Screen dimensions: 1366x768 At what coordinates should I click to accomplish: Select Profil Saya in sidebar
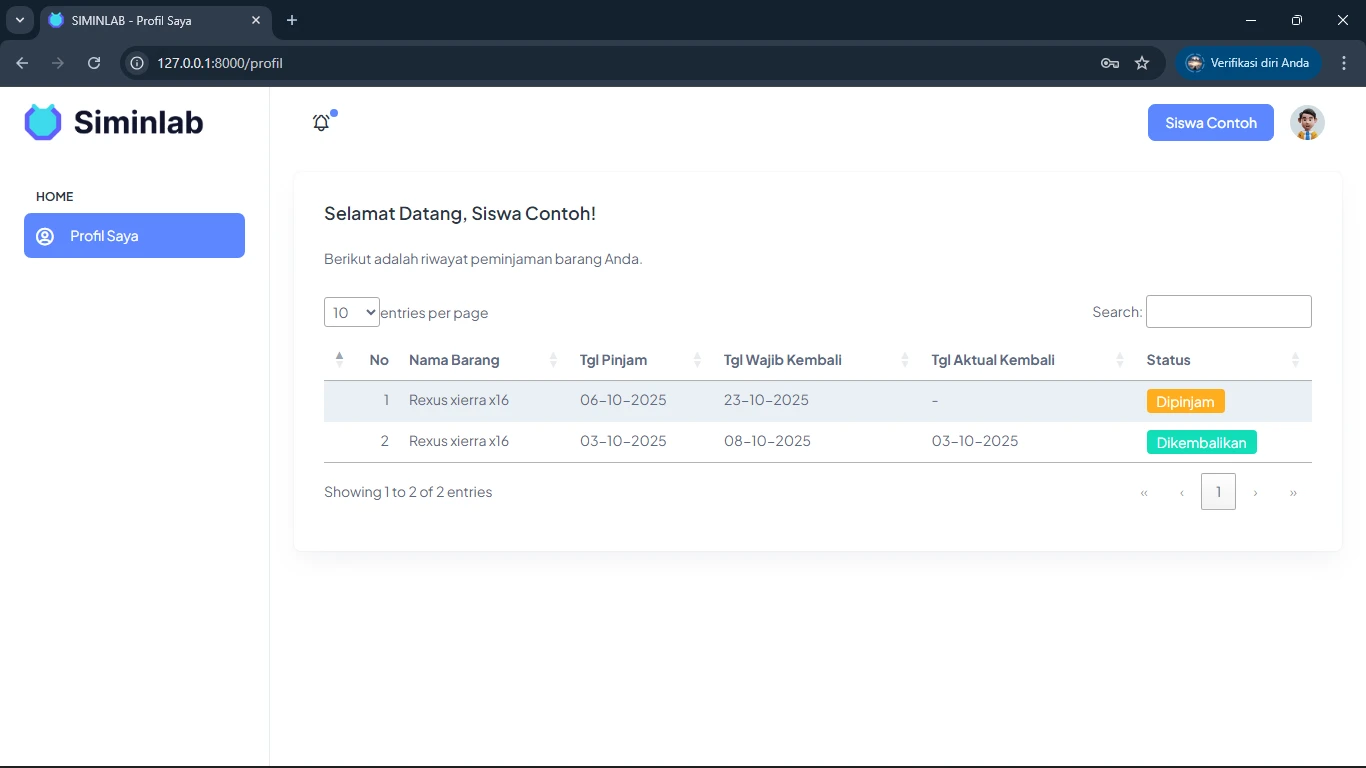134,236
